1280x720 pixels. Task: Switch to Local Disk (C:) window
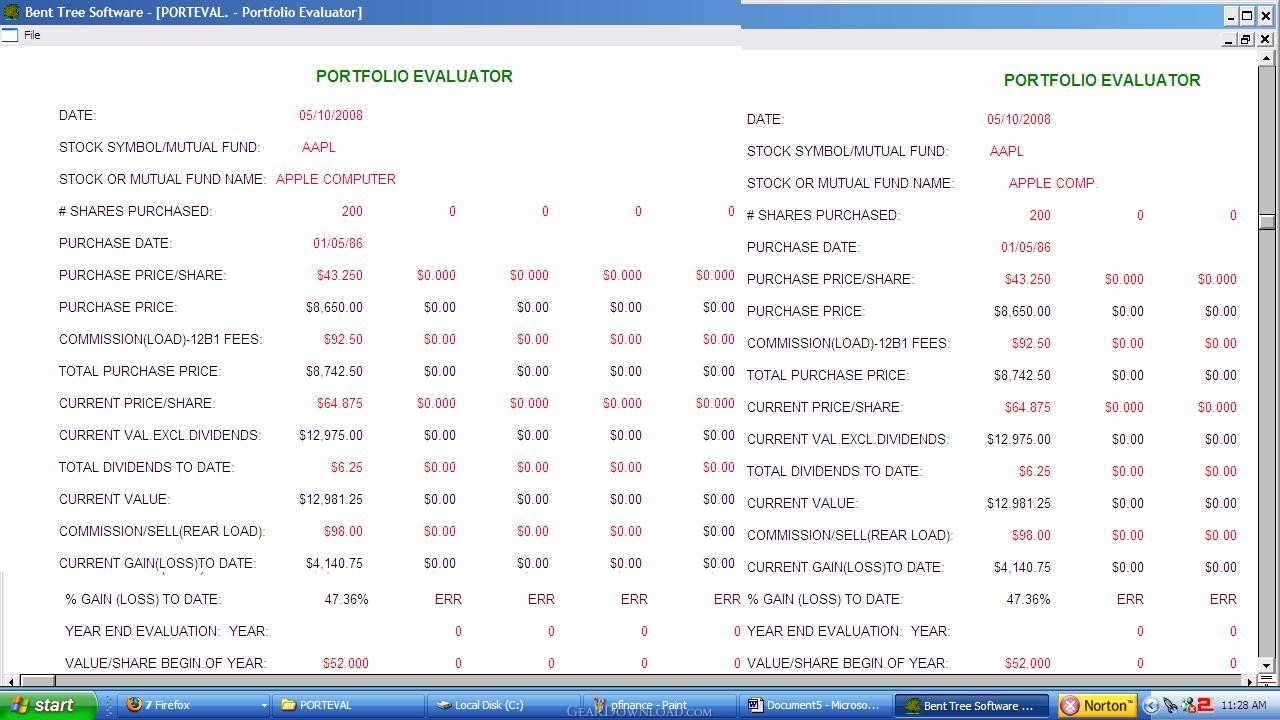[503, 705]
